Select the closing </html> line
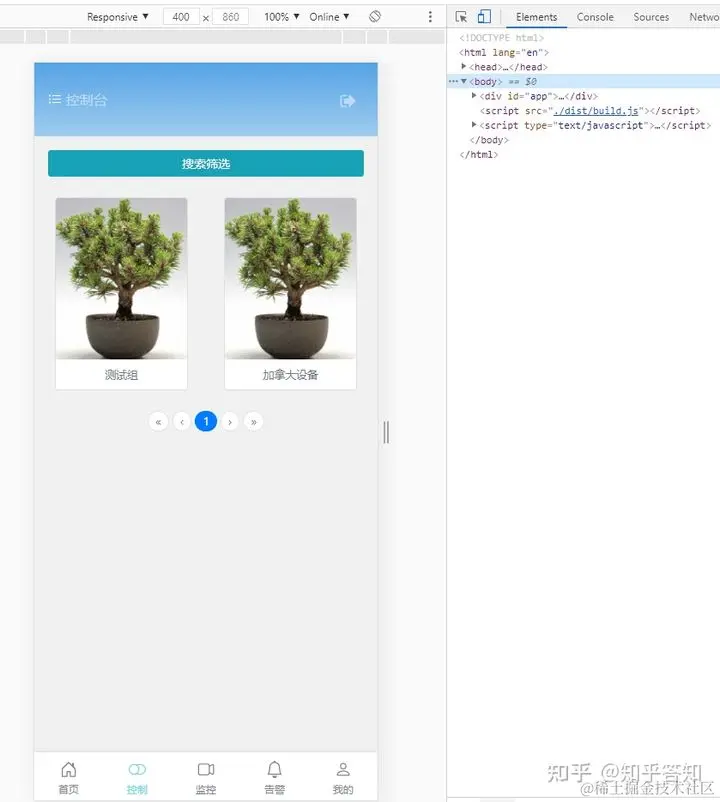Viewport: 720px width, 802px height. click(479, 154)
